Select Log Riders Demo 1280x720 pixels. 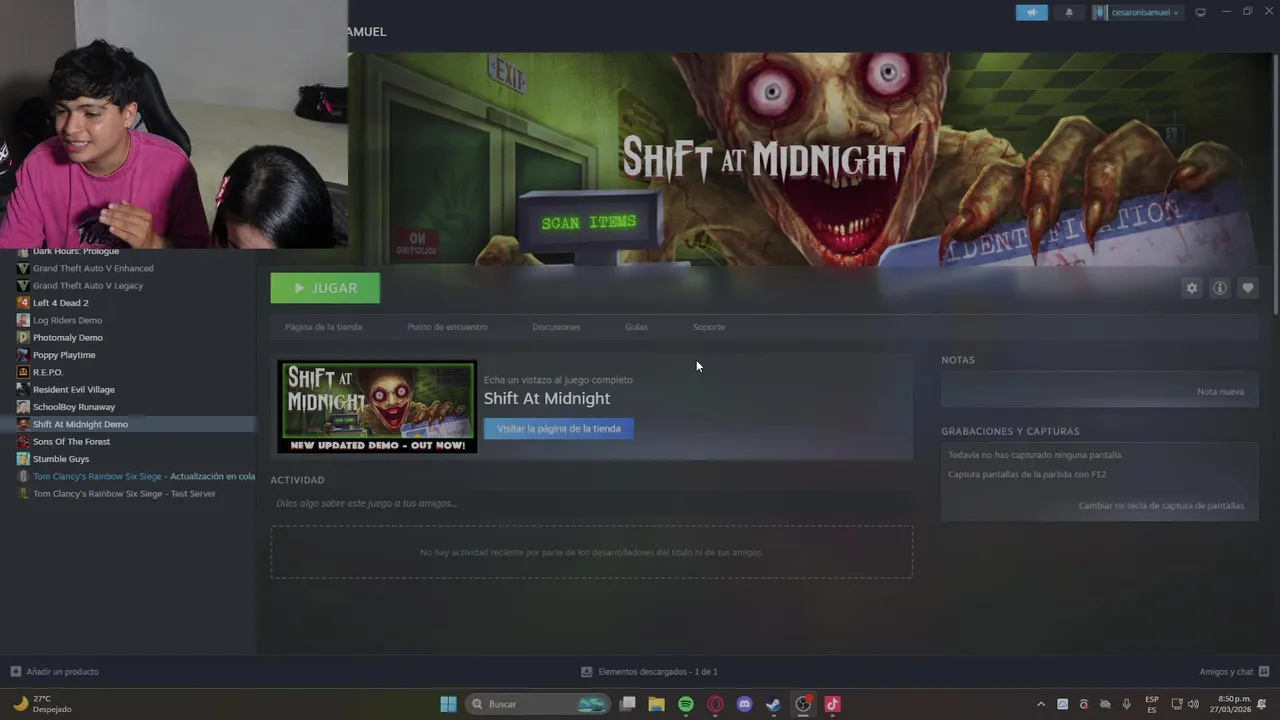tap(67, 320)
